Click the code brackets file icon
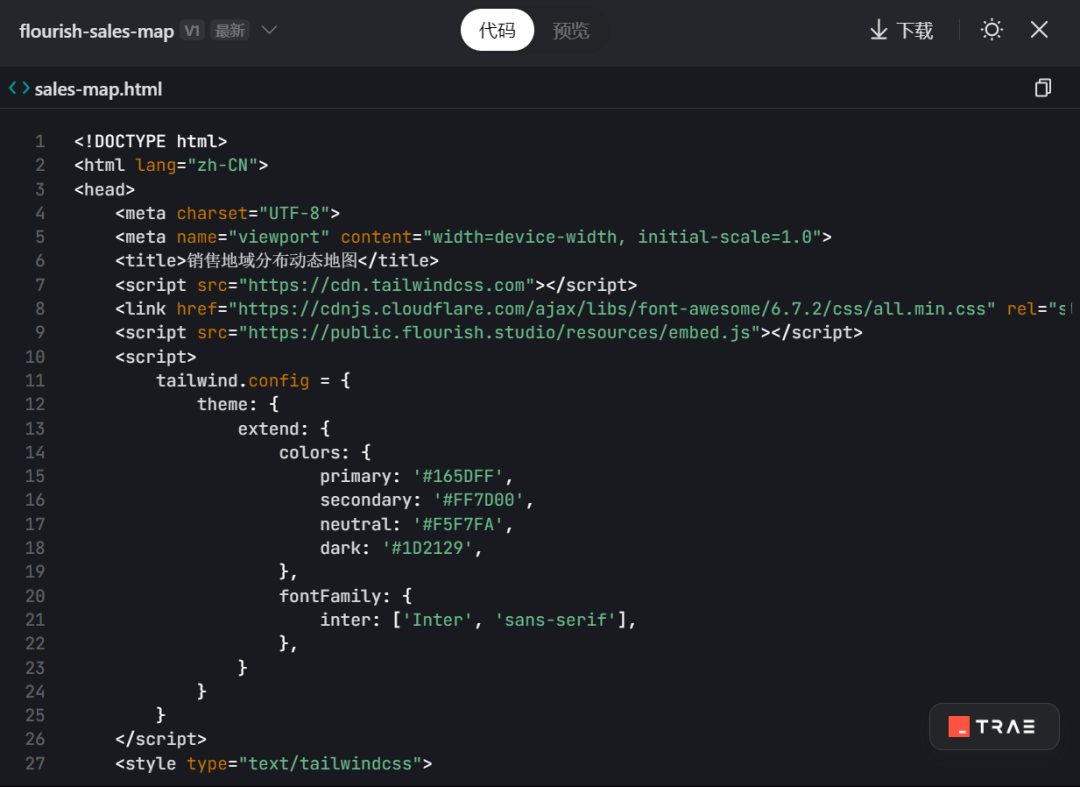The image size is (1080, 787). [x=19, y=88]
